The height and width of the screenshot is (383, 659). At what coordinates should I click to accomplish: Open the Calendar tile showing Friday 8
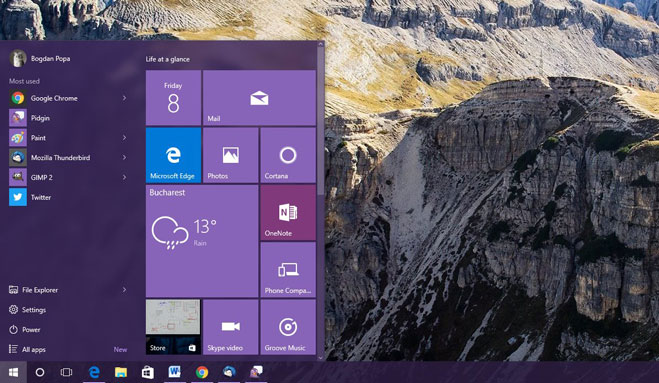click(x=173, y=98)
